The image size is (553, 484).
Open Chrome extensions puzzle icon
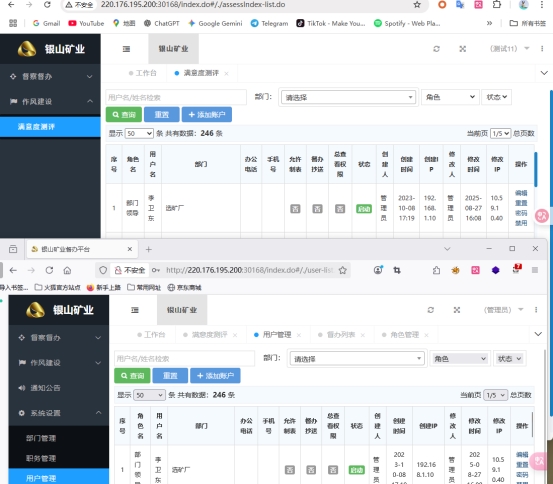tap(497, 5)
